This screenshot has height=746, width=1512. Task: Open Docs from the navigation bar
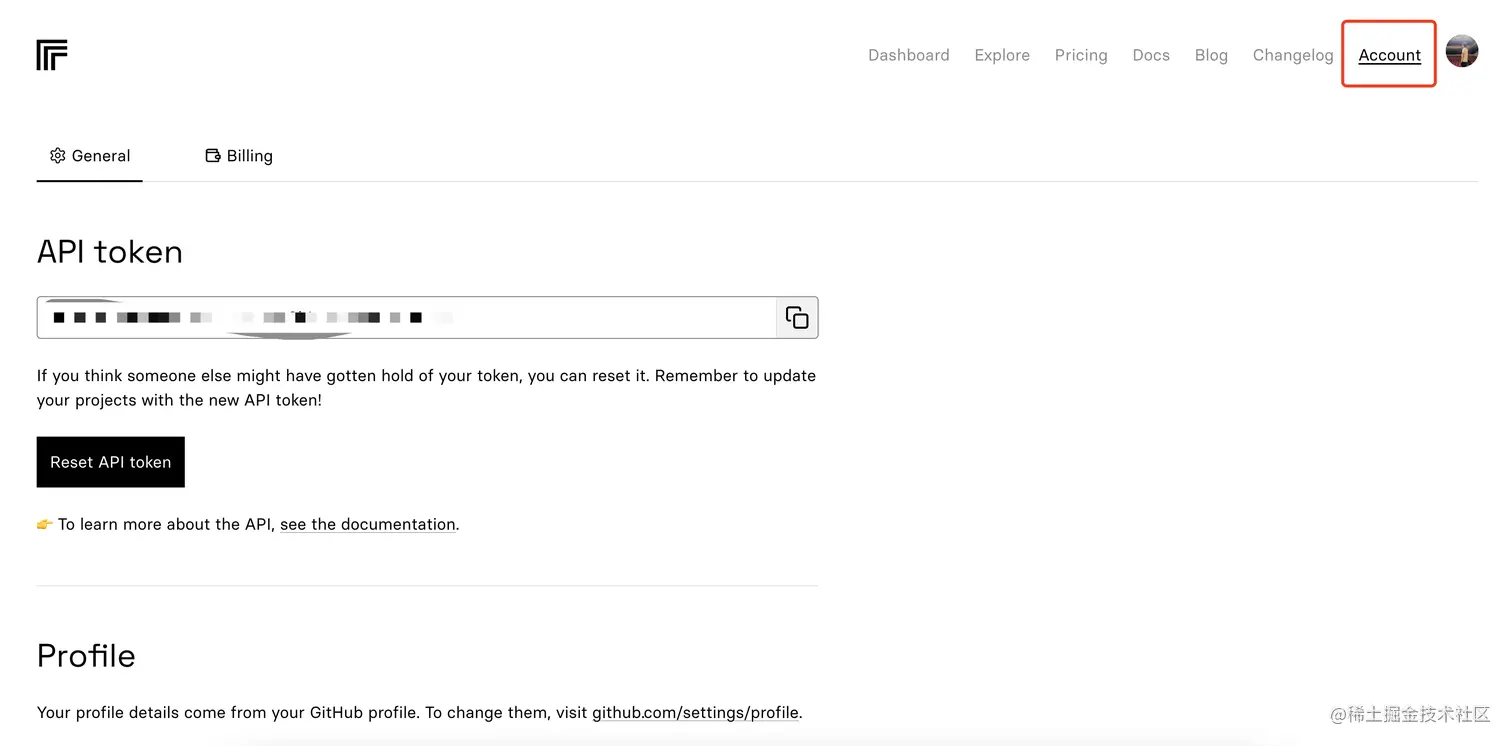coord(1151,55)
